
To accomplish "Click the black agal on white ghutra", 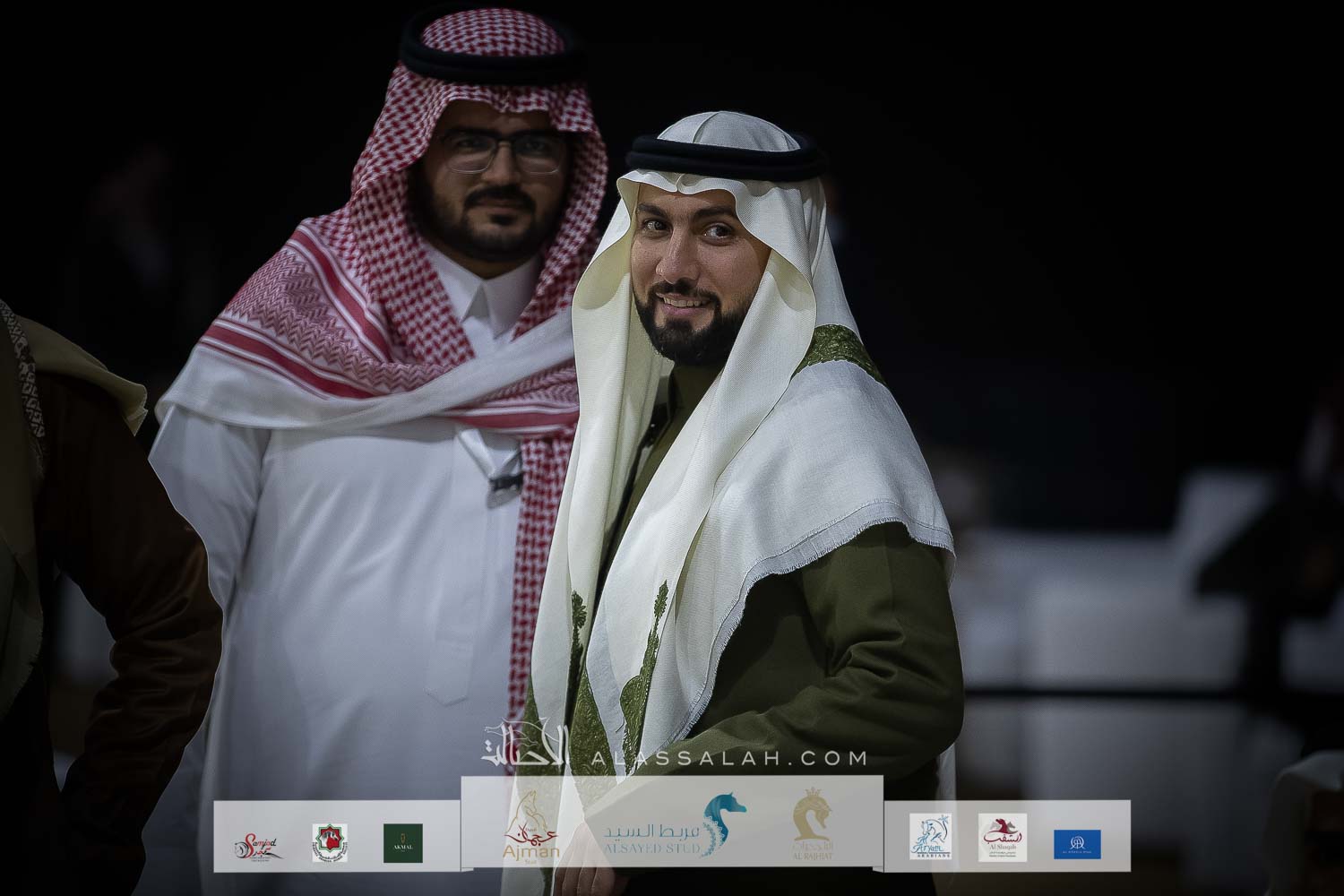I will coord(721,157).
